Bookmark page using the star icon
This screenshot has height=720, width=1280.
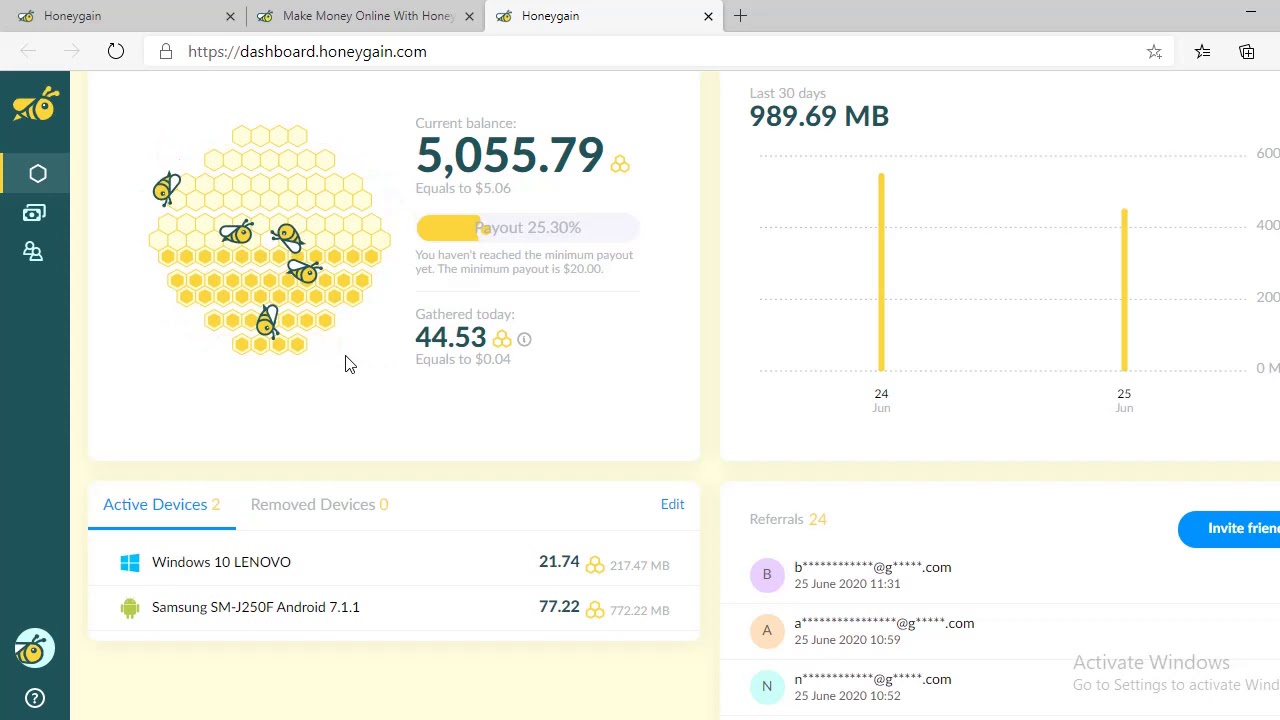pos(1154,52)
